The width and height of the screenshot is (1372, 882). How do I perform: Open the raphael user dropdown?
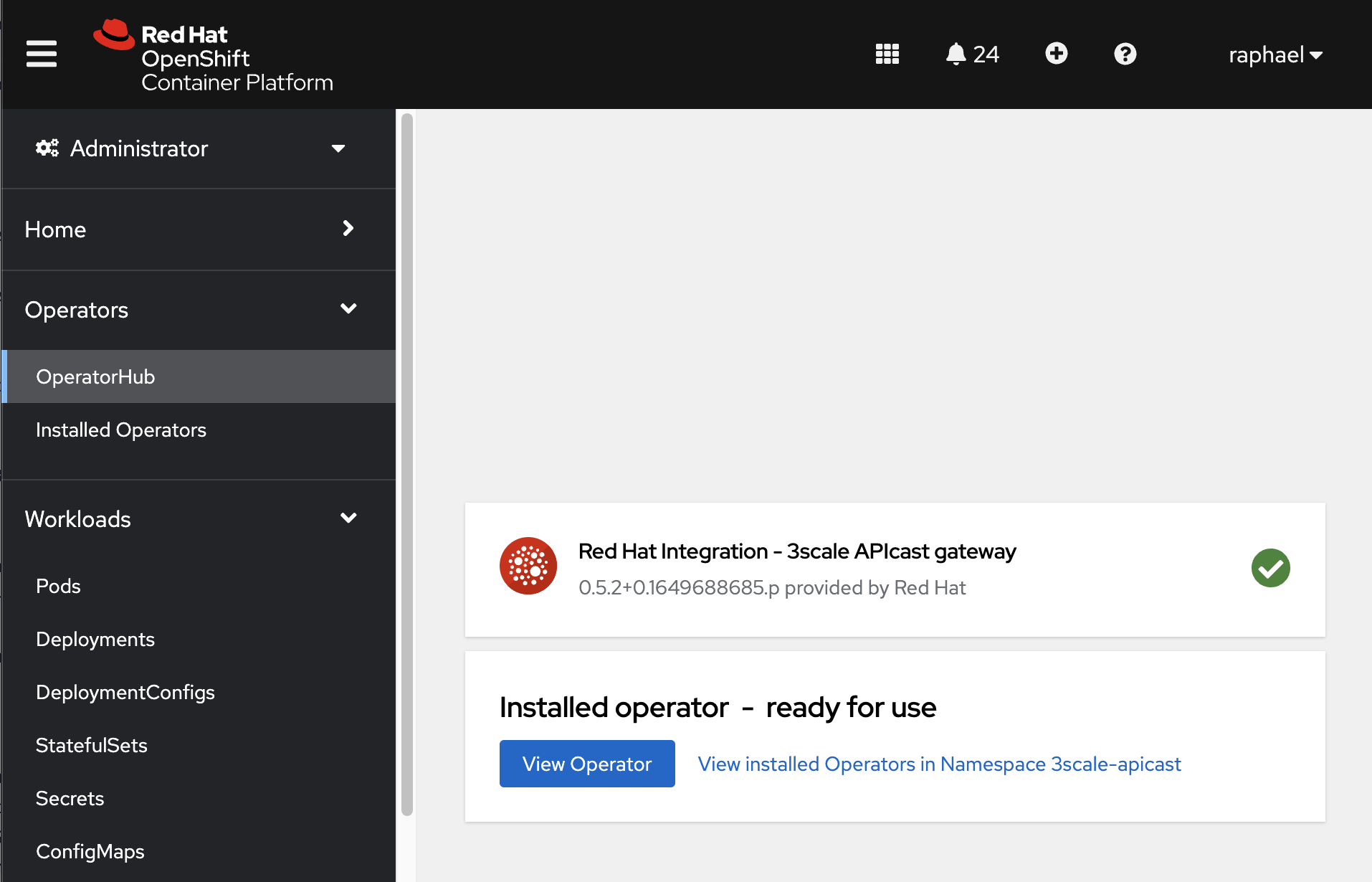pos(1275,54)
